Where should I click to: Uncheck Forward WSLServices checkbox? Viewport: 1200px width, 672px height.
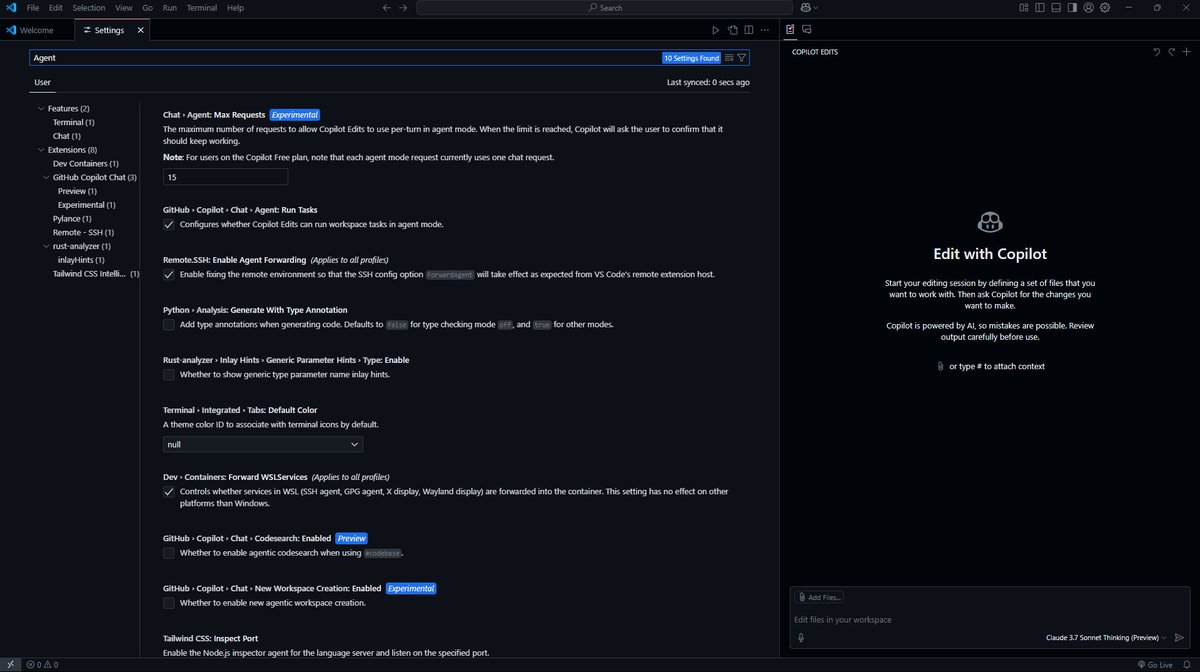click(x=169, y=491)
